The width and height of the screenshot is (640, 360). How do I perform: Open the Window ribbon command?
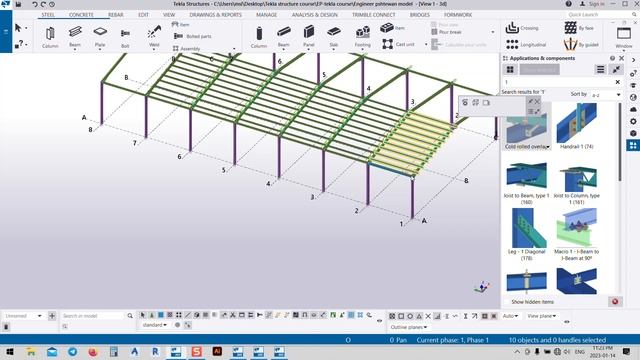point(624,38)
